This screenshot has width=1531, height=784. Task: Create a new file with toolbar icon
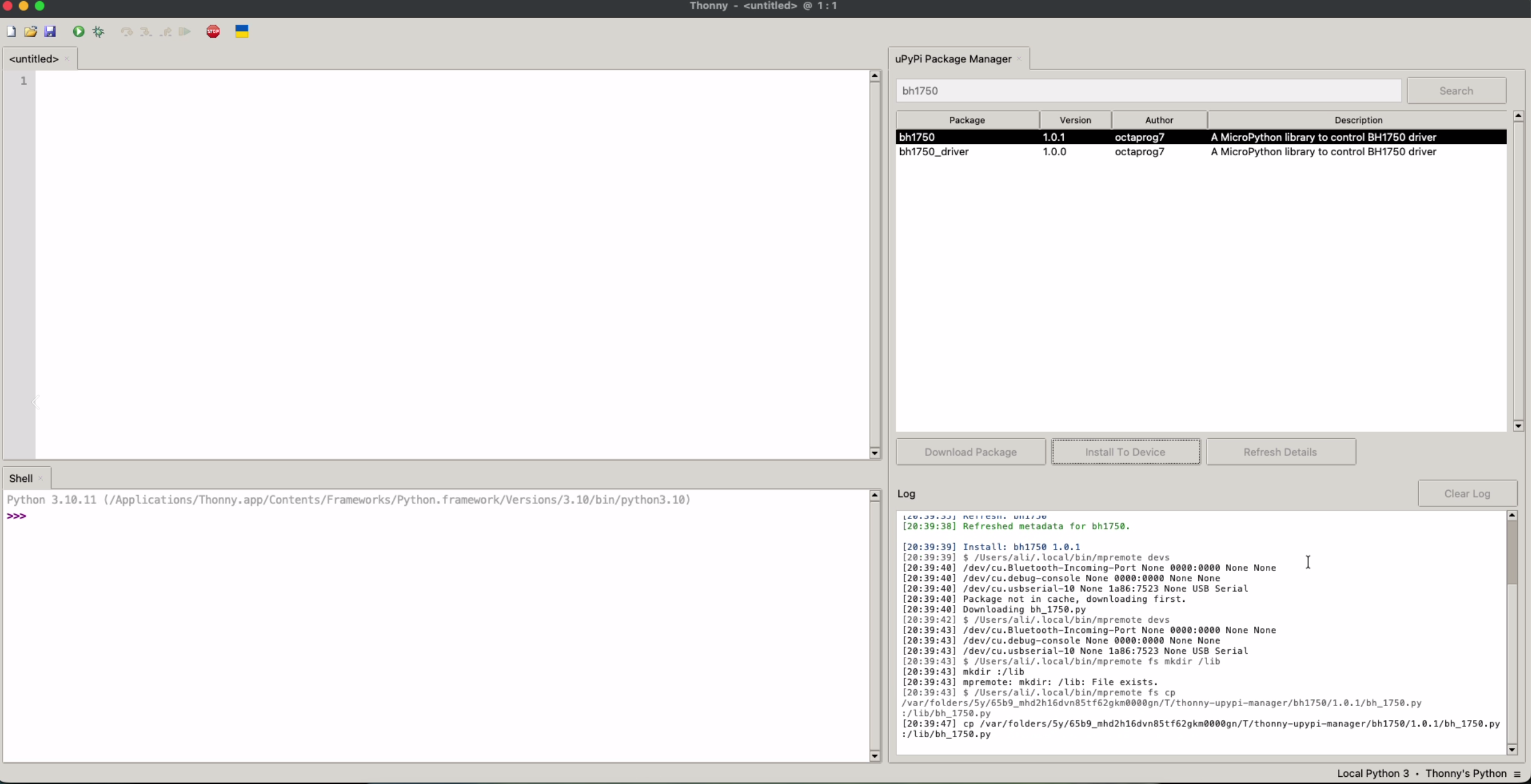coord(11,32)
